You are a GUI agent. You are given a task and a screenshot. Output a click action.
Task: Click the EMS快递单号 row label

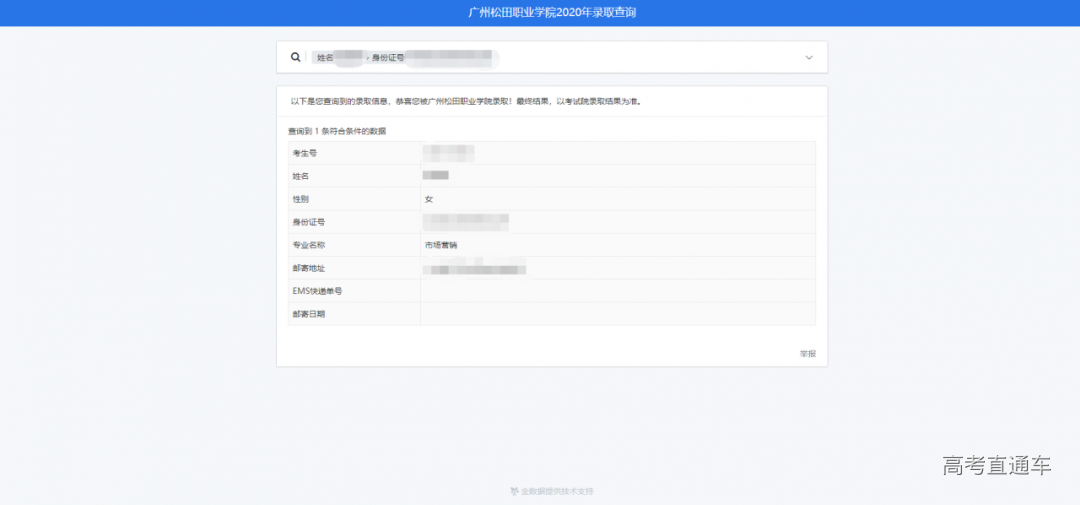click(317, 291)
